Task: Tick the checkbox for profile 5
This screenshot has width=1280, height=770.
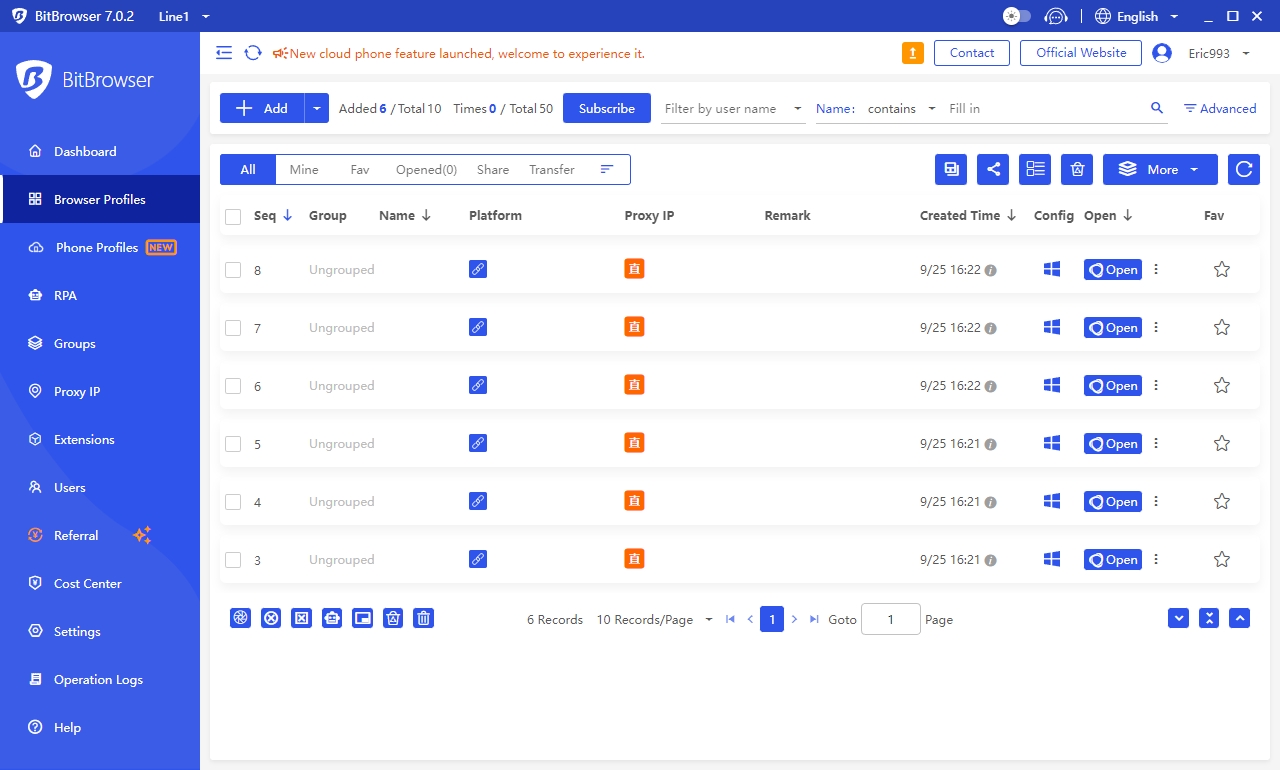Action: click(x=233, y=444)
